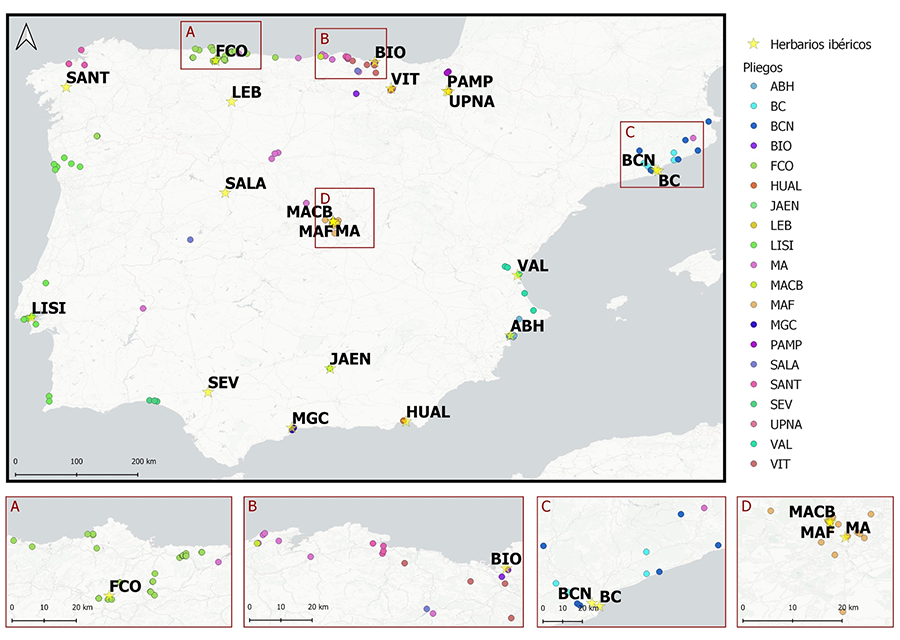Image resolution: width=900 pixels, height=640 pixels.
Task: Click the SEV star marker
Action: click(207, 392)
